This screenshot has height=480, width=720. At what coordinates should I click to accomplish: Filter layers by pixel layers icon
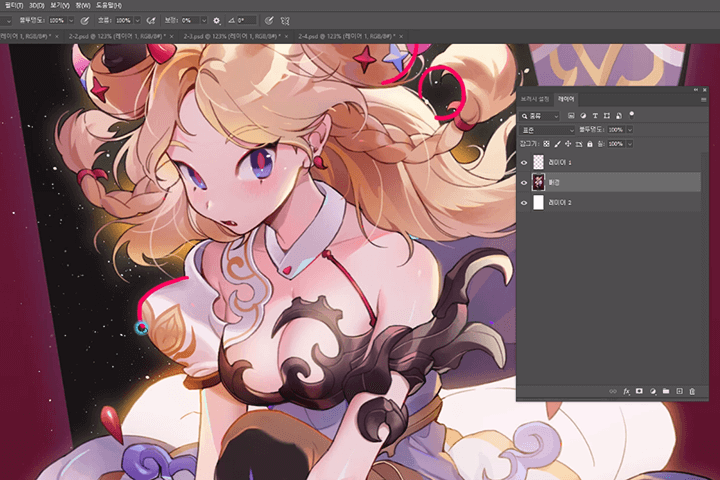click(571, 116)
